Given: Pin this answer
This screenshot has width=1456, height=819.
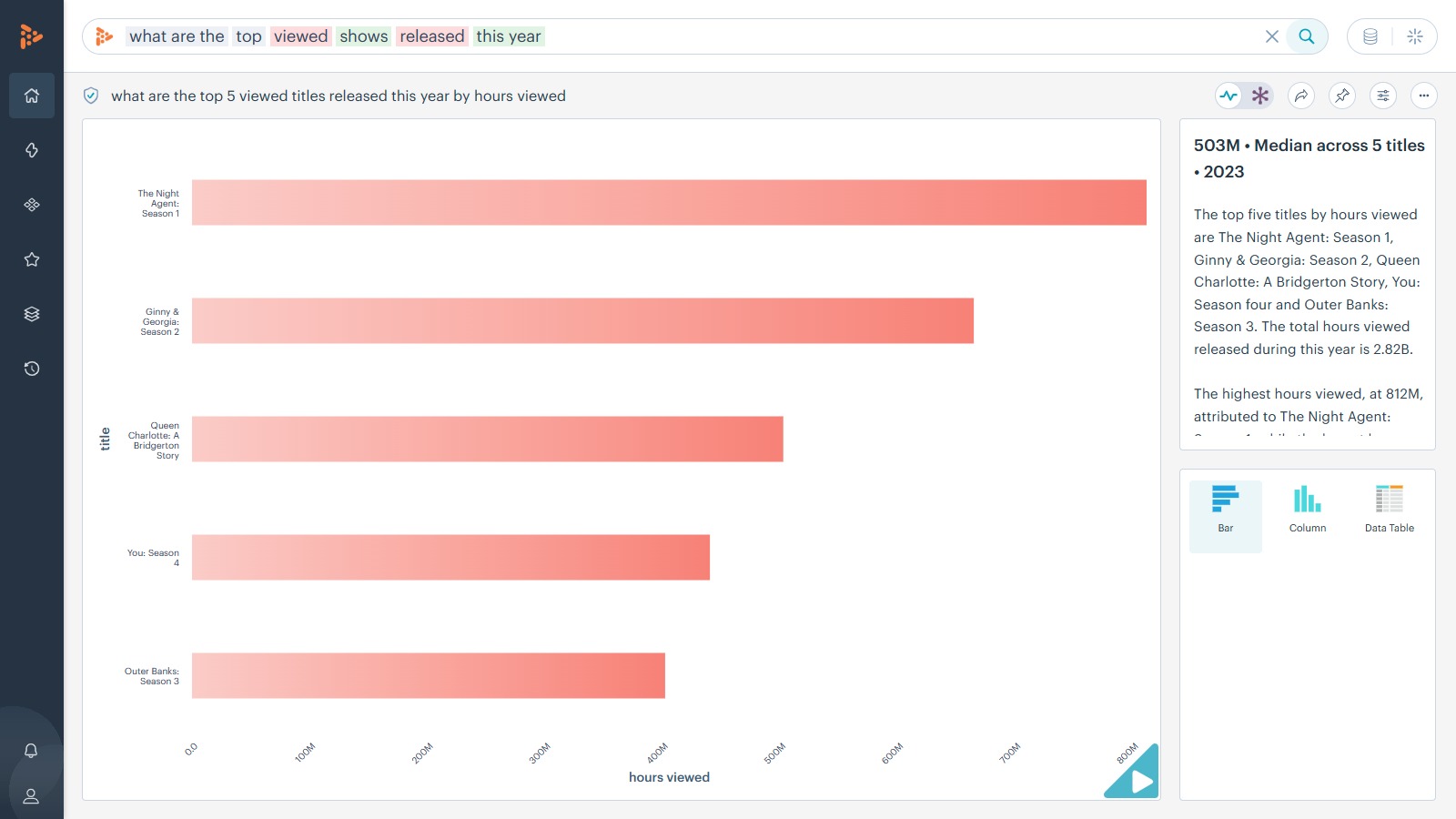Looking at the screenshot, I should tap(1342, 96).
